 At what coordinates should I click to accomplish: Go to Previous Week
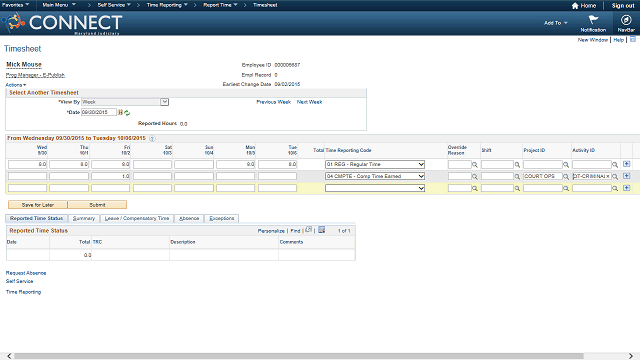273,102
